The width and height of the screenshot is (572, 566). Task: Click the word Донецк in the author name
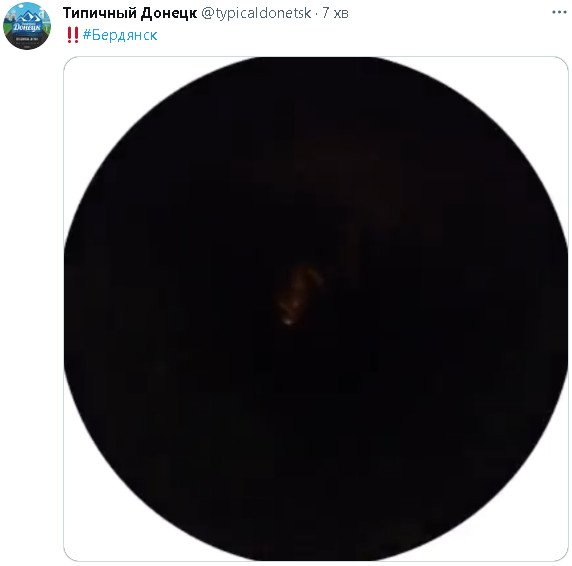(169, 13)
